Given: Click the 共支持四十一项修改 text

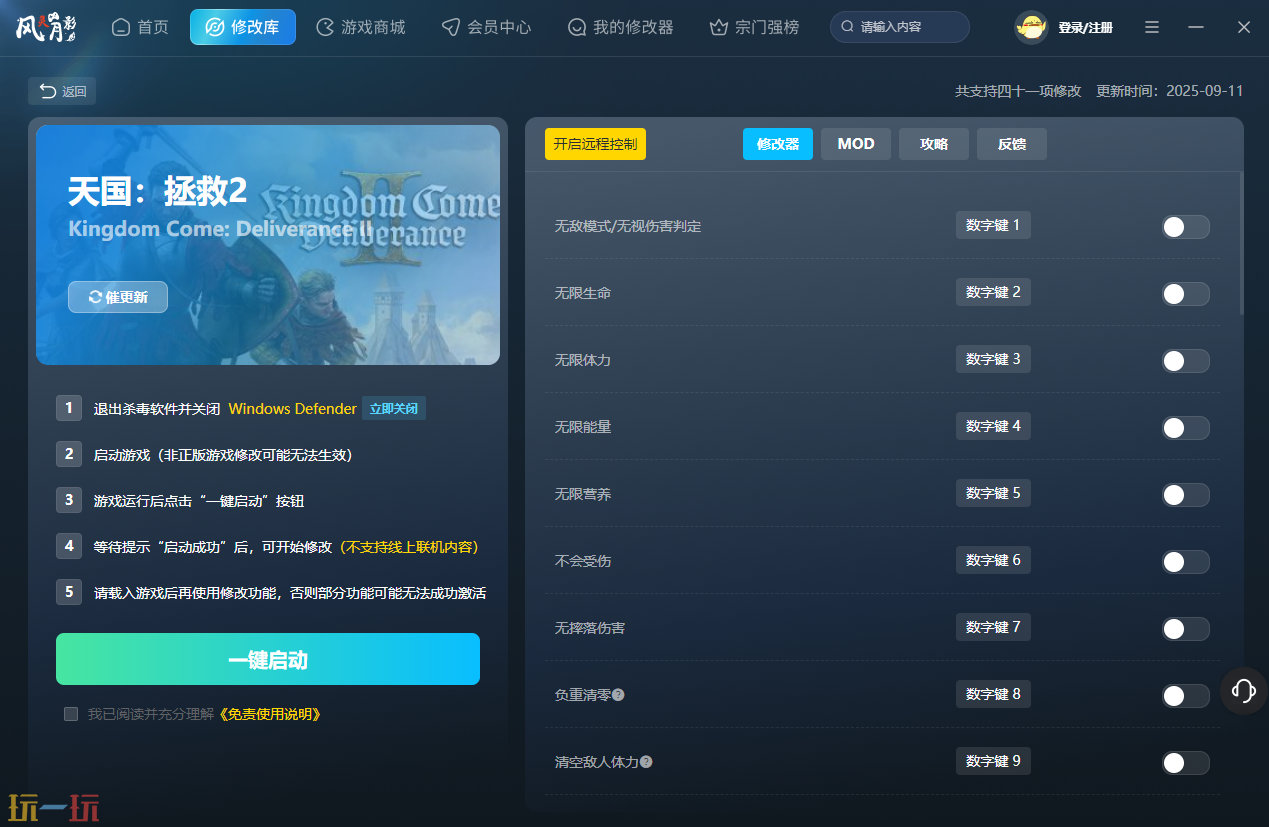Looking at the screenshot, I should coord(1018,91).
